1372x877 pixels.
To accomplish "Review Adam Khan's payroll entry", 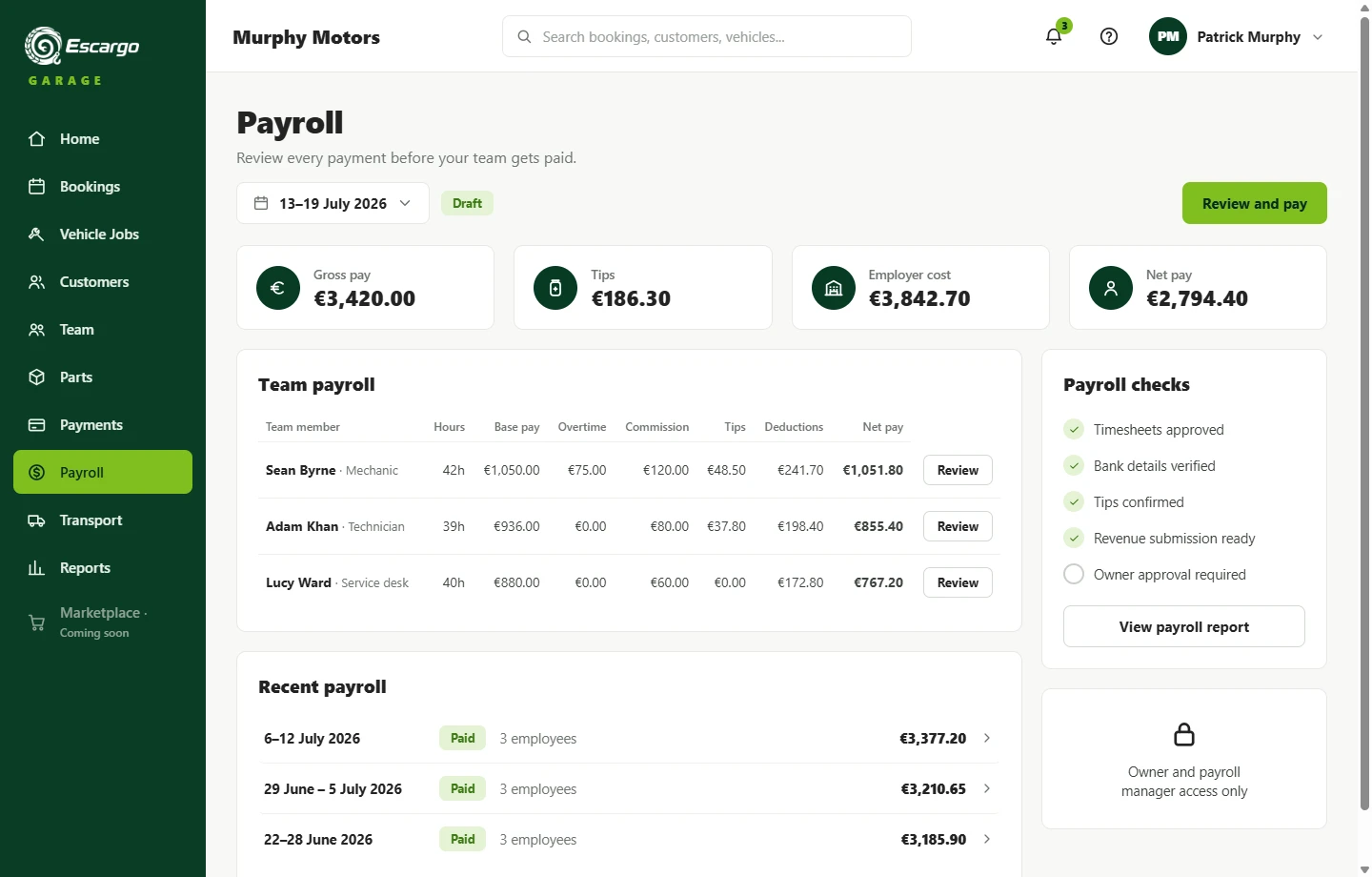I will pos(958,526).
